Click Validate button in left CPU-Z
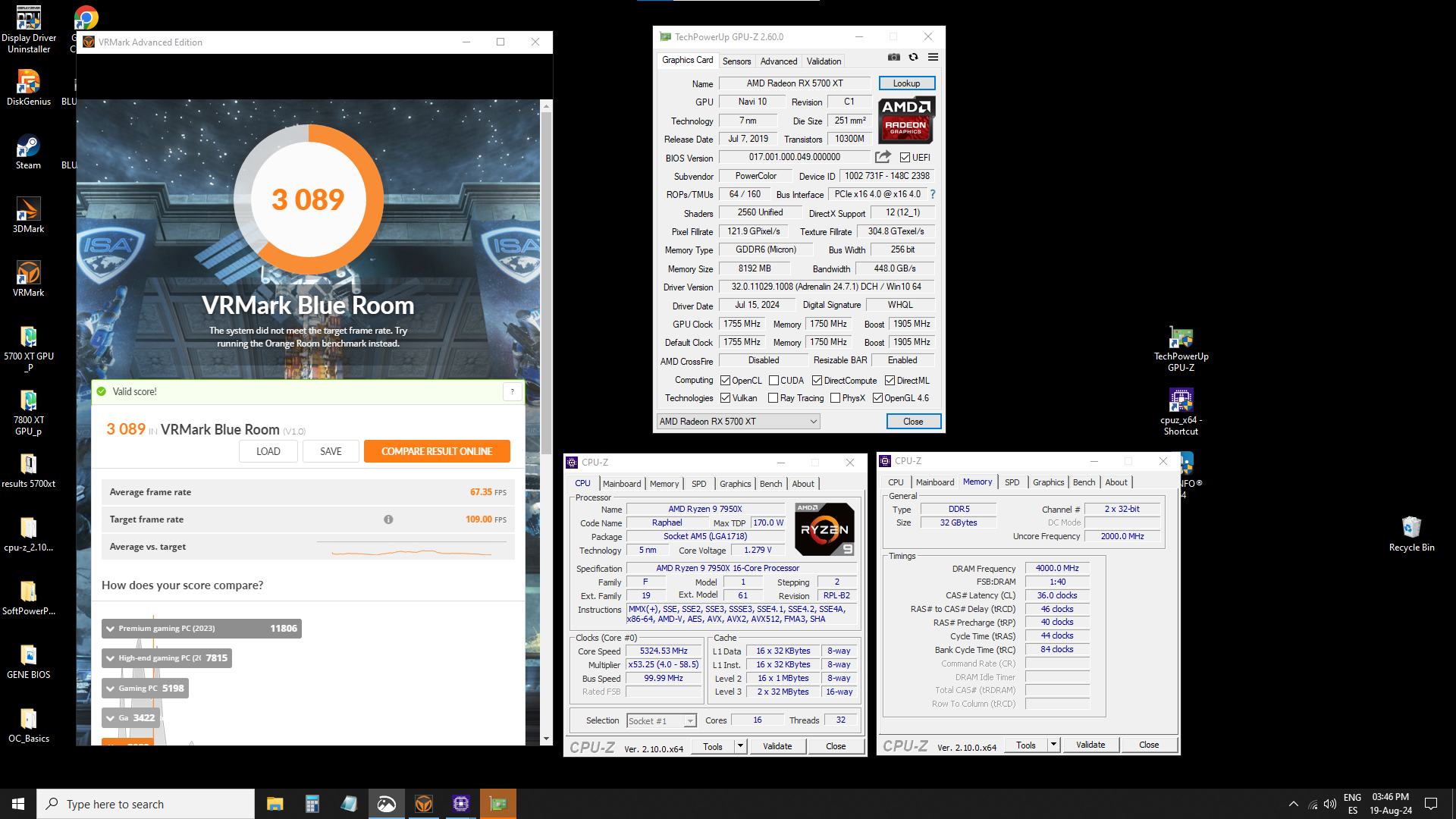 coord(777,746)
